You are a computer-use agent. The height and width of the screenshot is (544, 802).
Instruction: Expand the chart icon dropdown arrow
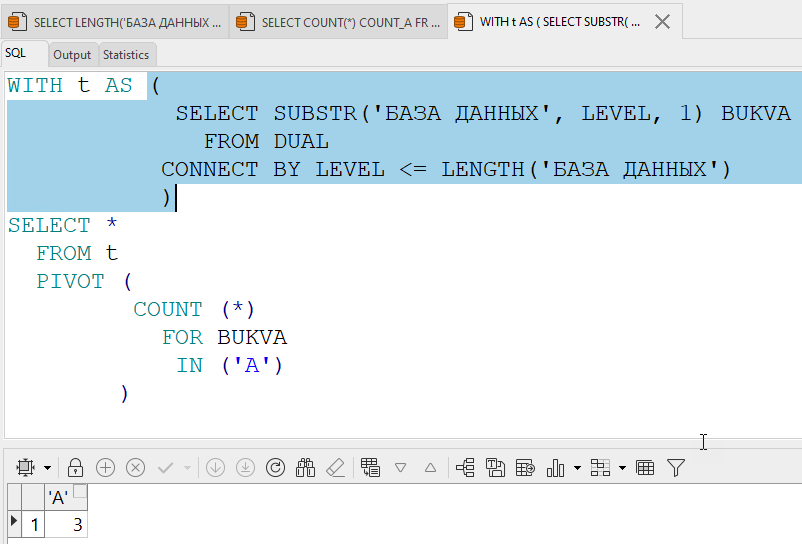[577, 468]
